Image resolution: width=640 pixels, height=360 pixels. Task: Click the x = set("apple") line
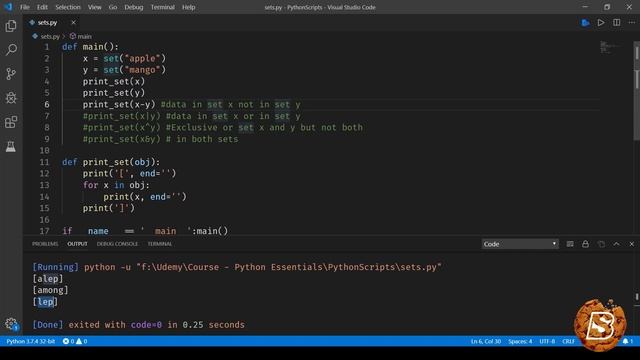click(124, 58)
